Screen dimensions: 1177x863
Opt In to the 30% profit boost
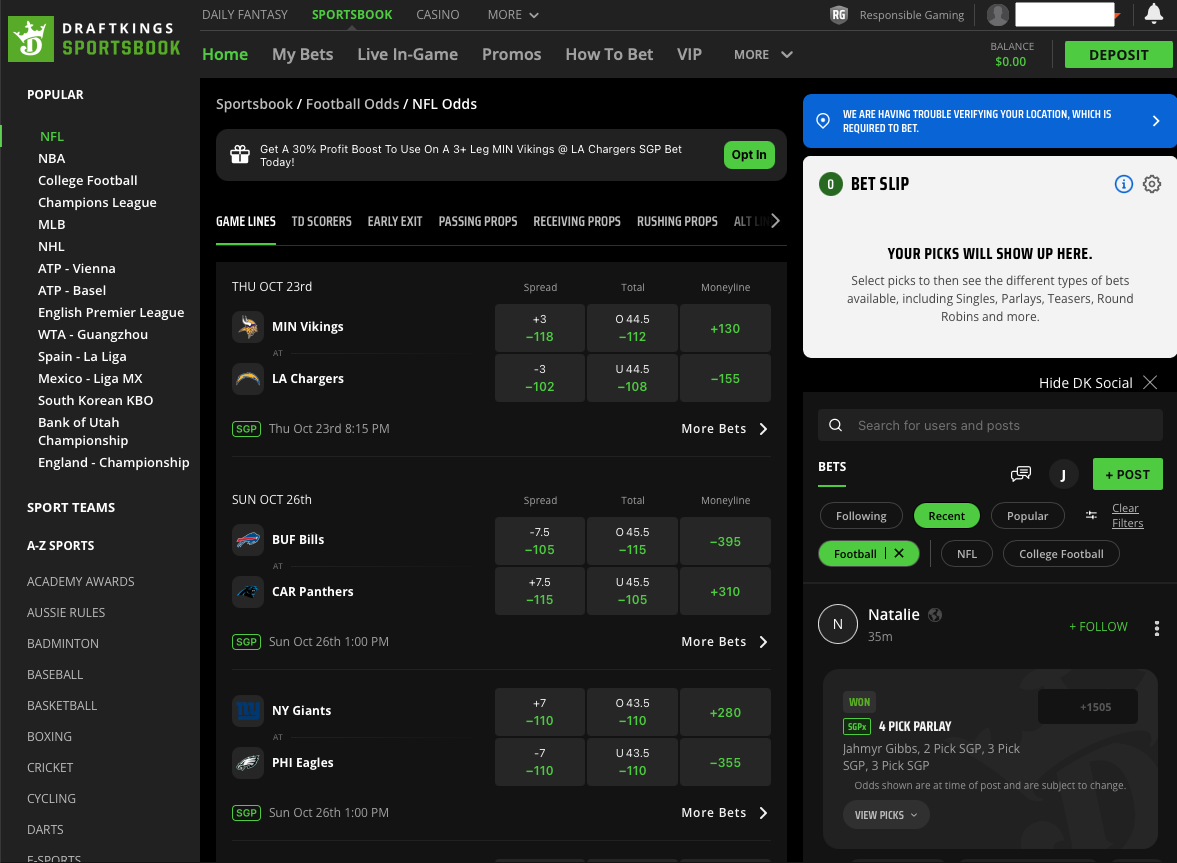pos(749,154)
